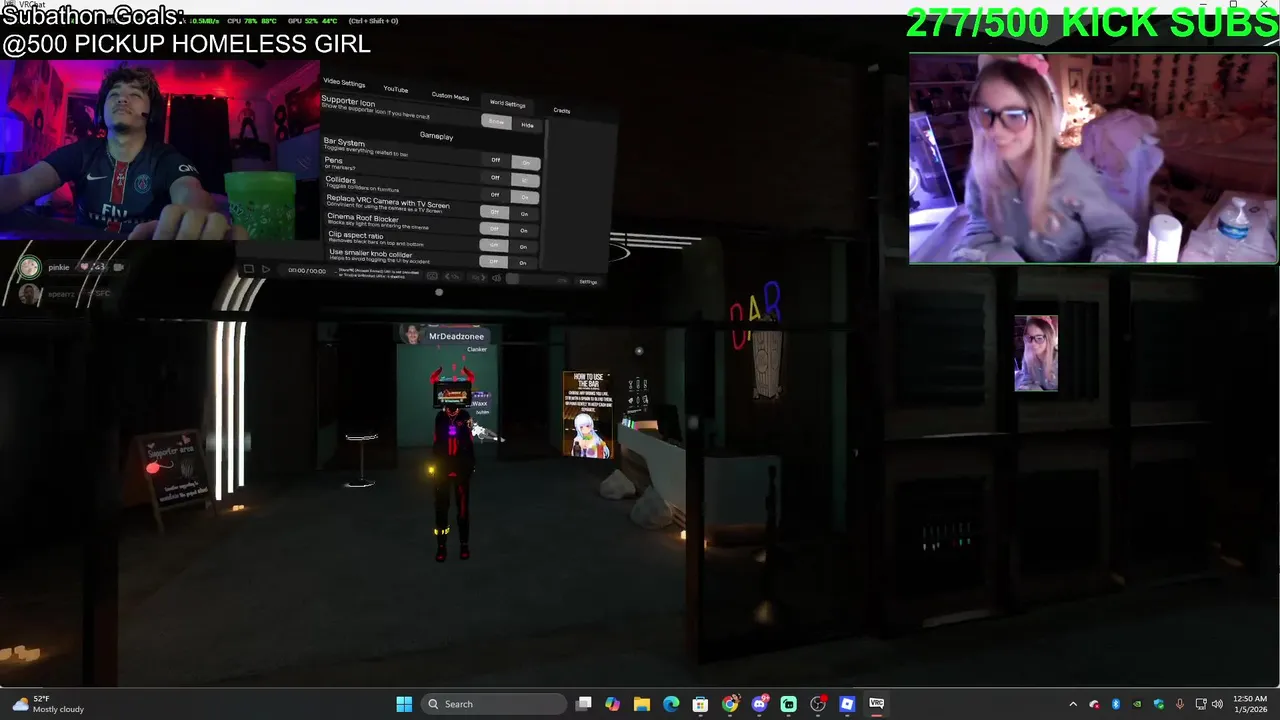Click the Windows taskbar Search box
This screenshot has width=1280, height=720.
coord(494,704)
